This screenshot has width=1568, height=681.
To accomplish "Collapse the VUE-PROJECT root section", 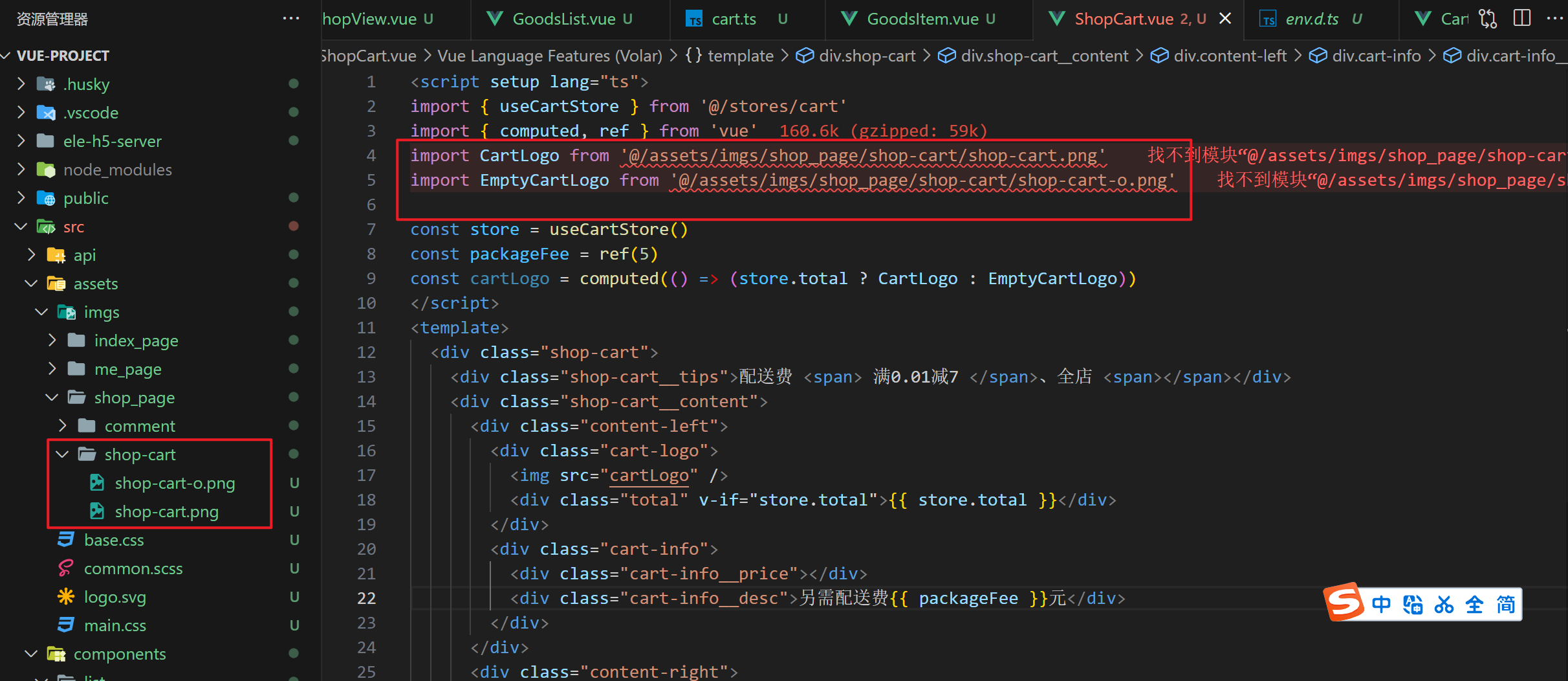I will (x=7, y=56).
